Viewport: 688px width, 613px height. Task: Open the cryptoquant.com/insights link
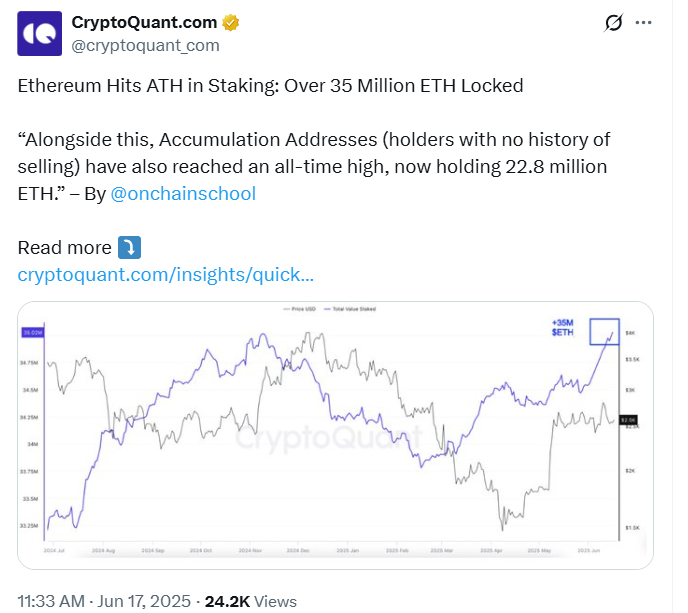165,275
